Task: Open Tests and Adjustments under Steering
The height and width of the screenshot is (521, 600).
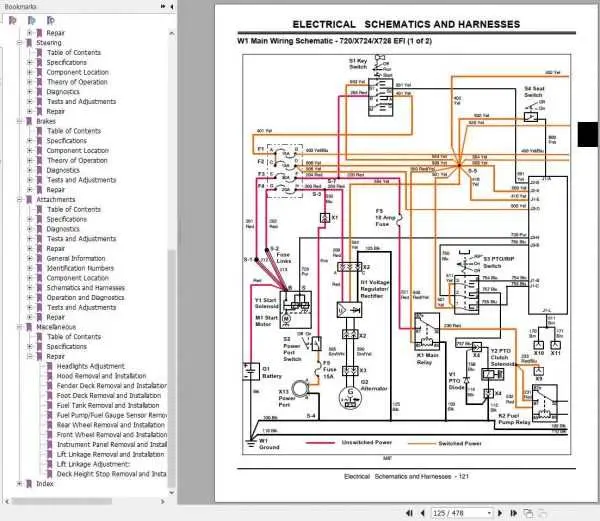Action: pyautogui.click(x=81, y=102)
